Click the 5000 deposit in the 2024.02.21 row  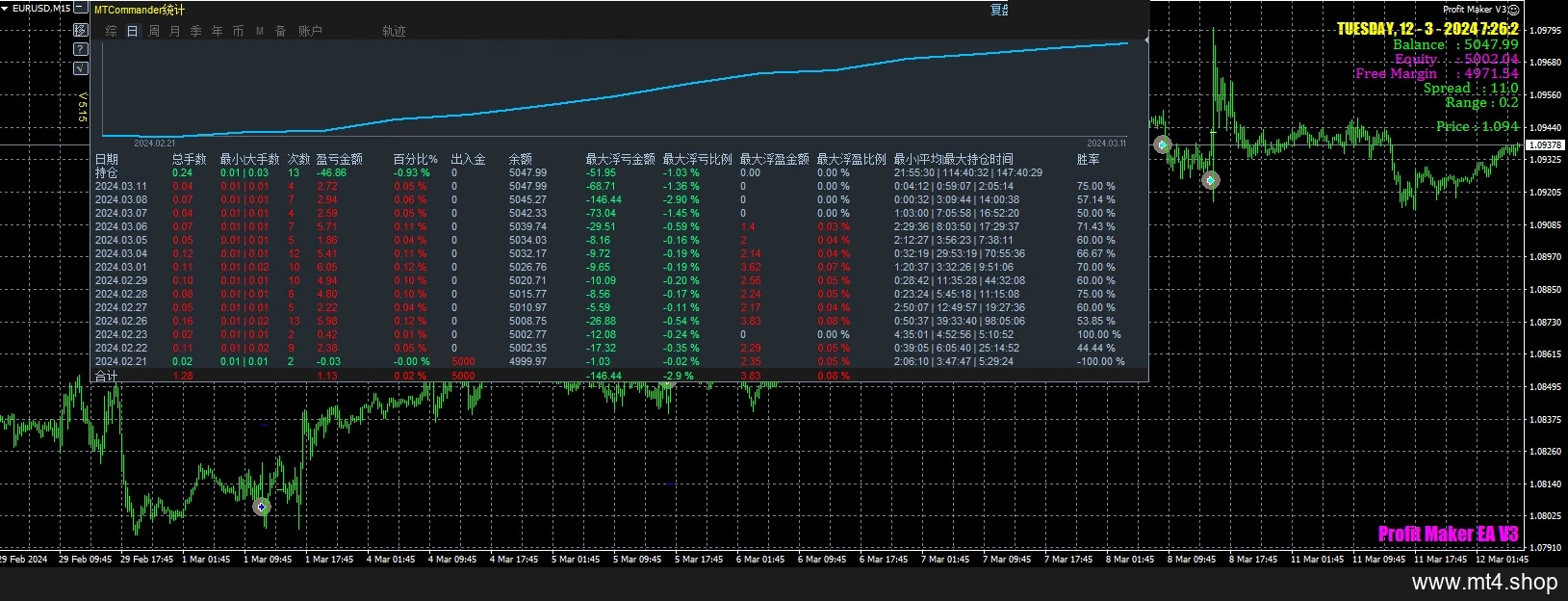[463, 361]
